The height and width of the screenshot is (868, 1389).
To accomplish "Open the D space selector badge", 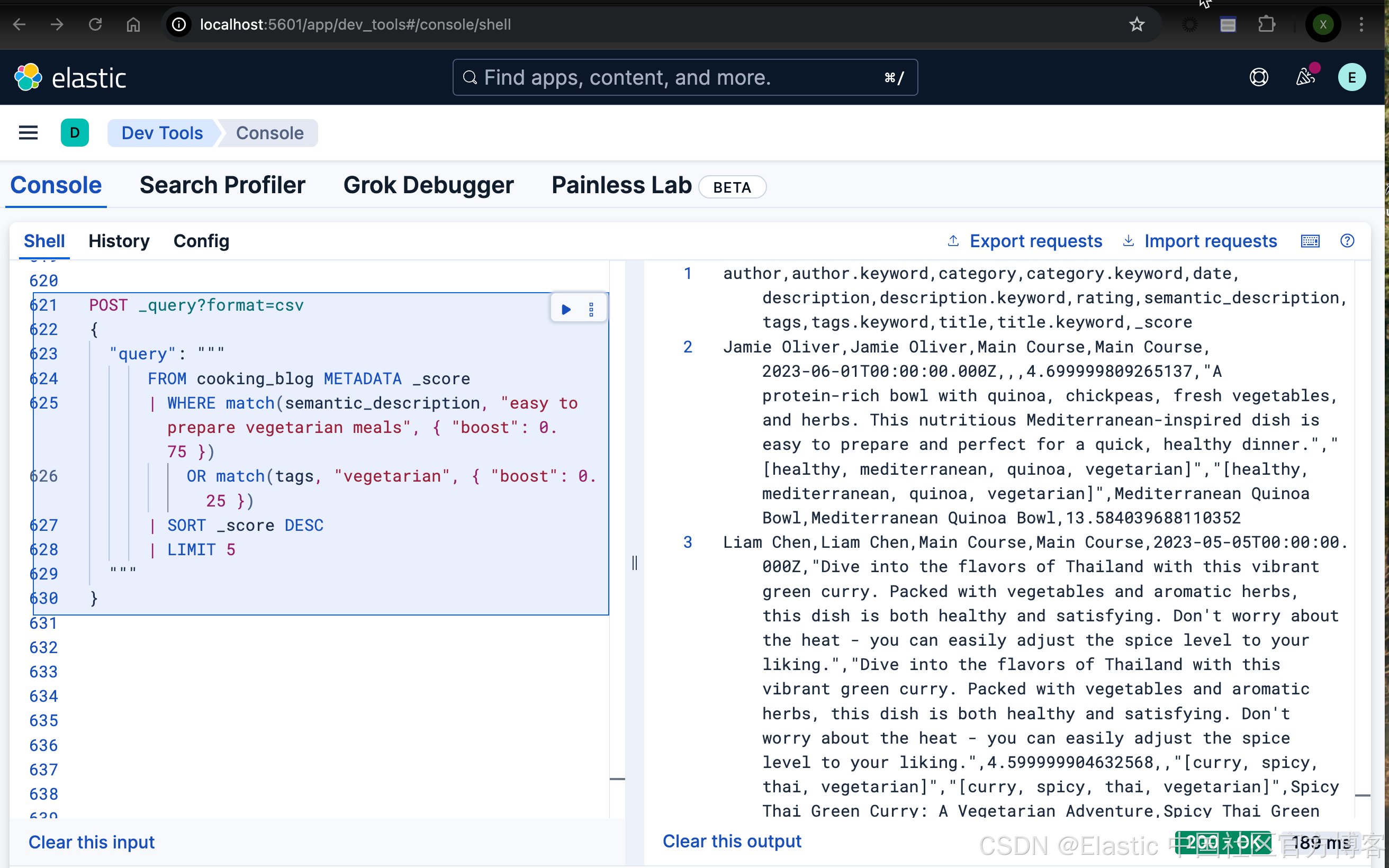I will pyautogui.click(x=75, y=133).
